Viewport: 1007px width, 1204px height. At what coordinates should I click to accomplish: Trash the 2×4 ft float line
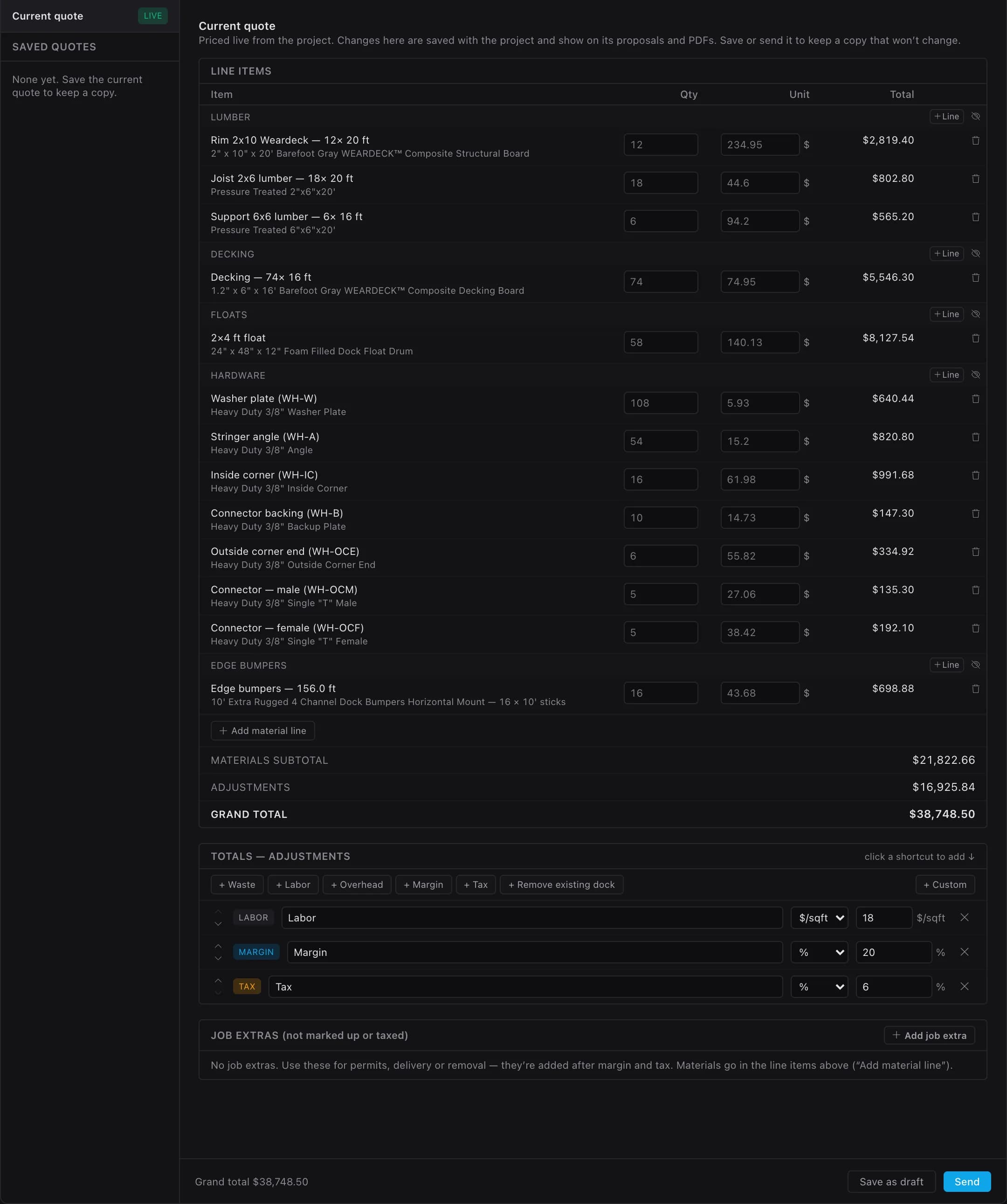tap(975, 338)
